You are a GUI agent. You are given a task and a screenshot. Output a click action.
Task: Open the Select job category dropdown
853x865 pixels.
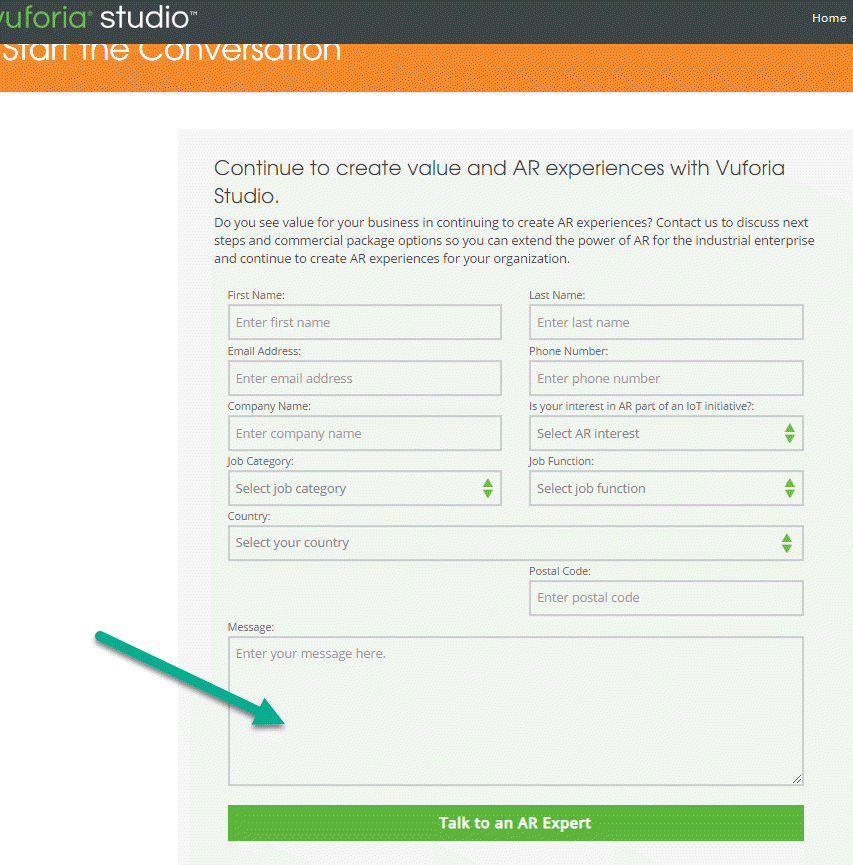click(x=364, y=489)
